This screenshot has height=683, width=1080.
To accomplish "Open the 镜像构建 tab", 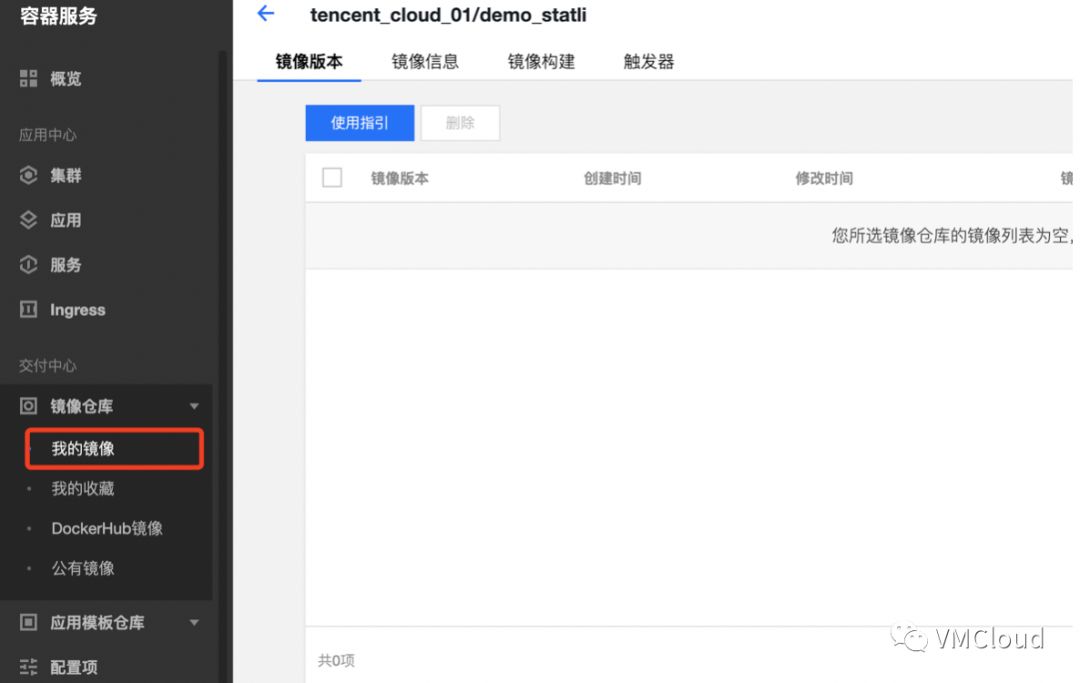I will click(541, 61).
